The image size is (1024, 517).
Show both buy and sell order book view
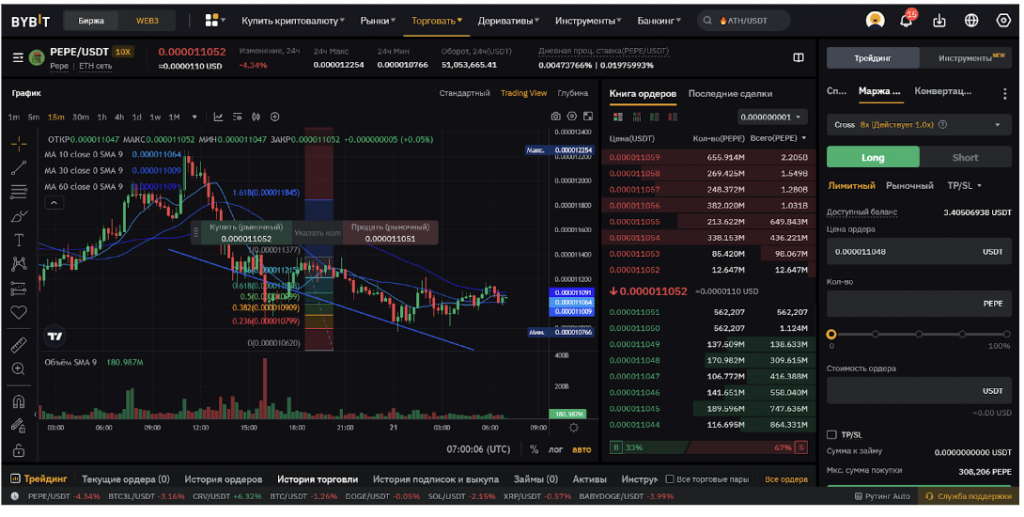(618, 117)
